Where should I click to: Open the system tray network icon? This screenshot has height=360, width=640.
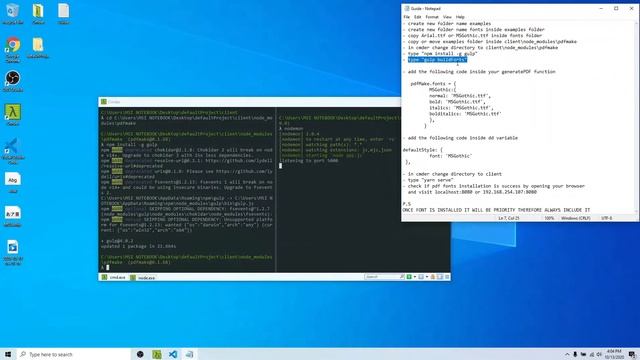point(591,354)
